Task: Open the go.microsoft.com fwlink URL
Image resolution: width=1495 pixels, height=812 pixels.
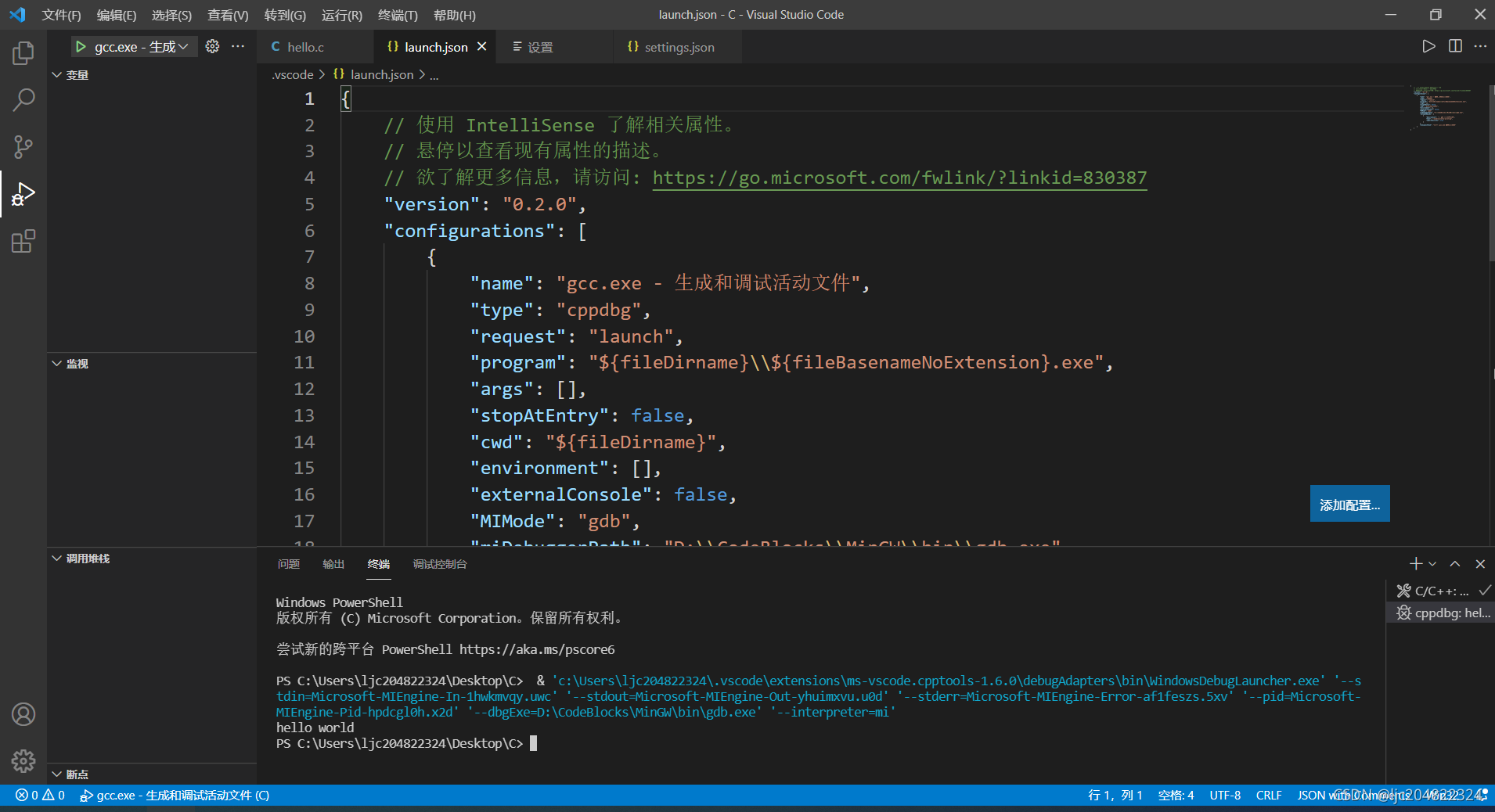Action: [x=899, y=178]
